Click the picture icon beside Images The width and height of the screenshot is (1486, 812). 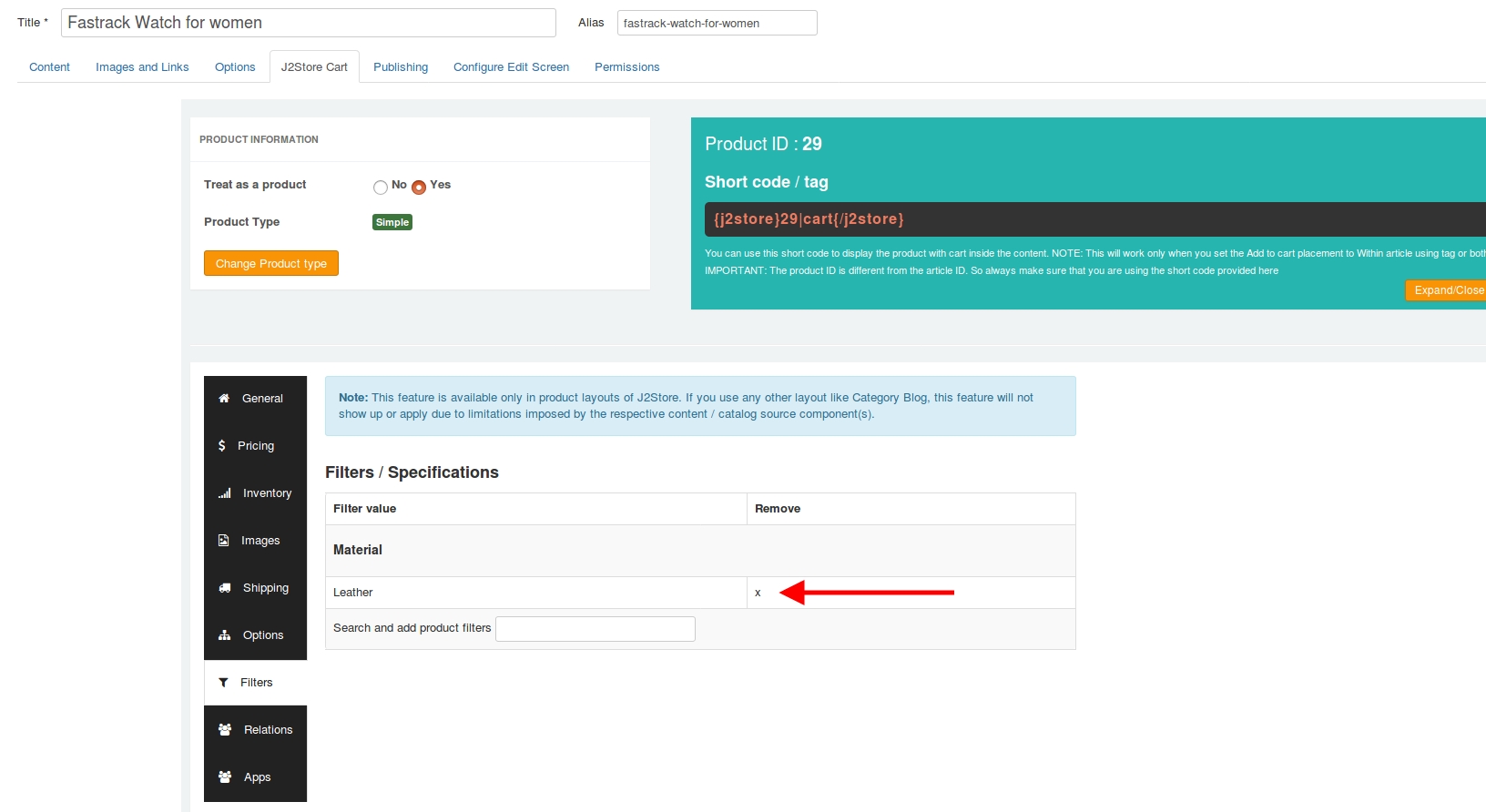223,541
